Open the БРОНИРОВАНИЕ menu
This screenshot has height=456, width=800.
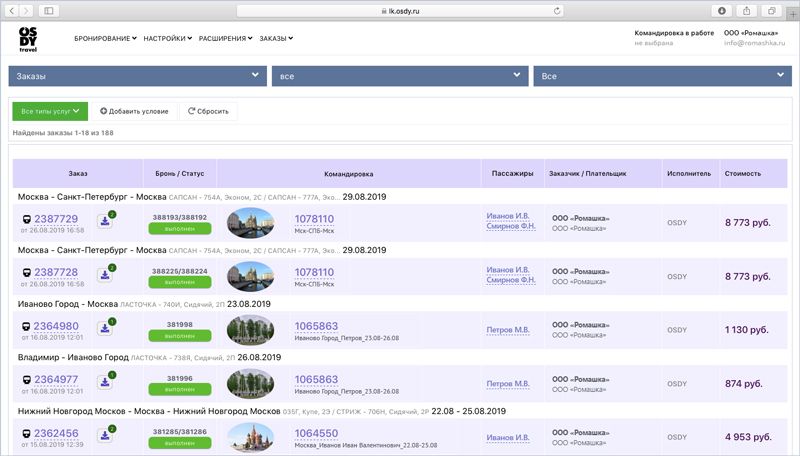[105, 38]
